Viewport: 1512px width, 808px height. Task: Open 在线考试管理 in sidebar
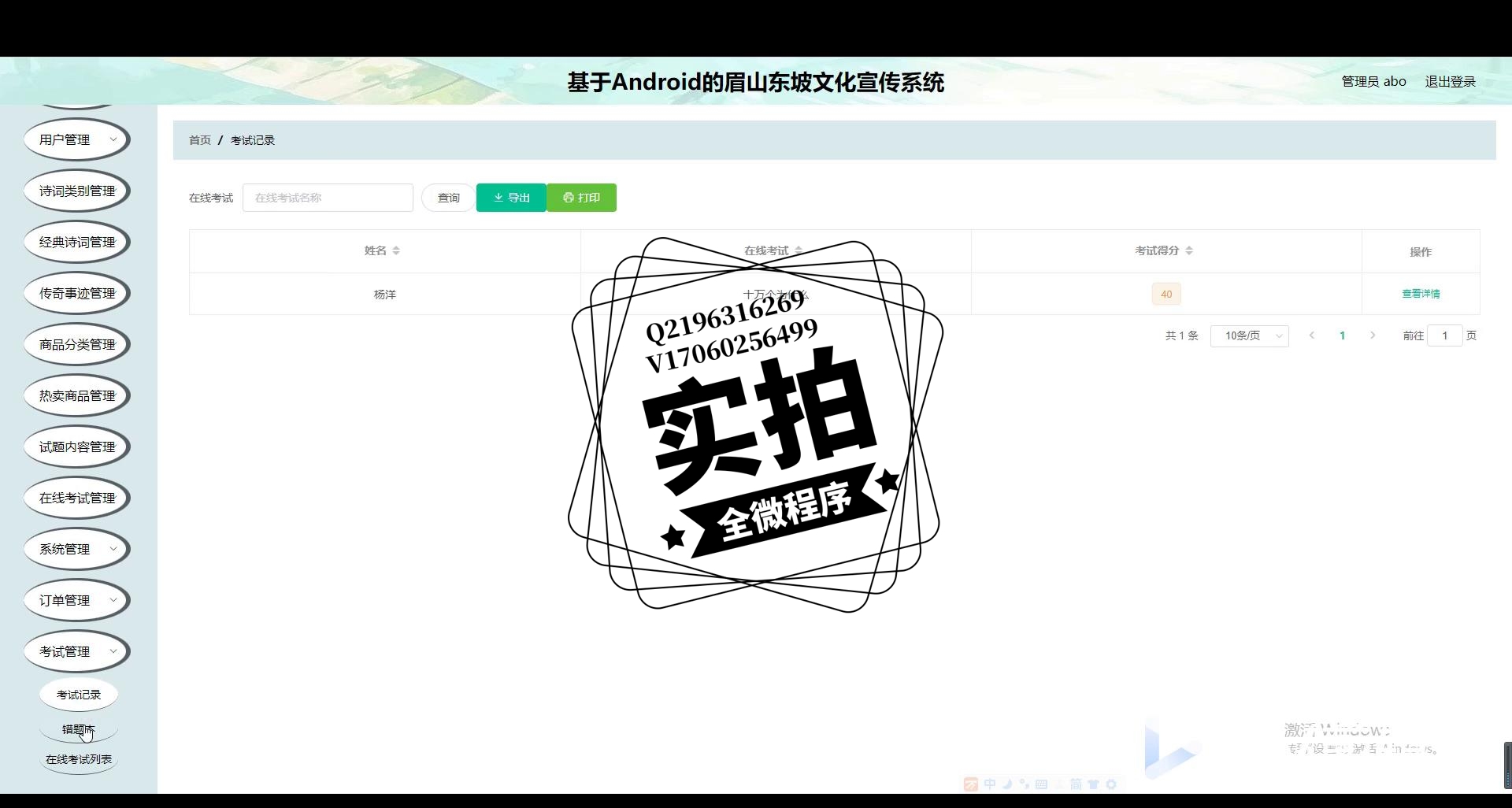click(77, 498)
